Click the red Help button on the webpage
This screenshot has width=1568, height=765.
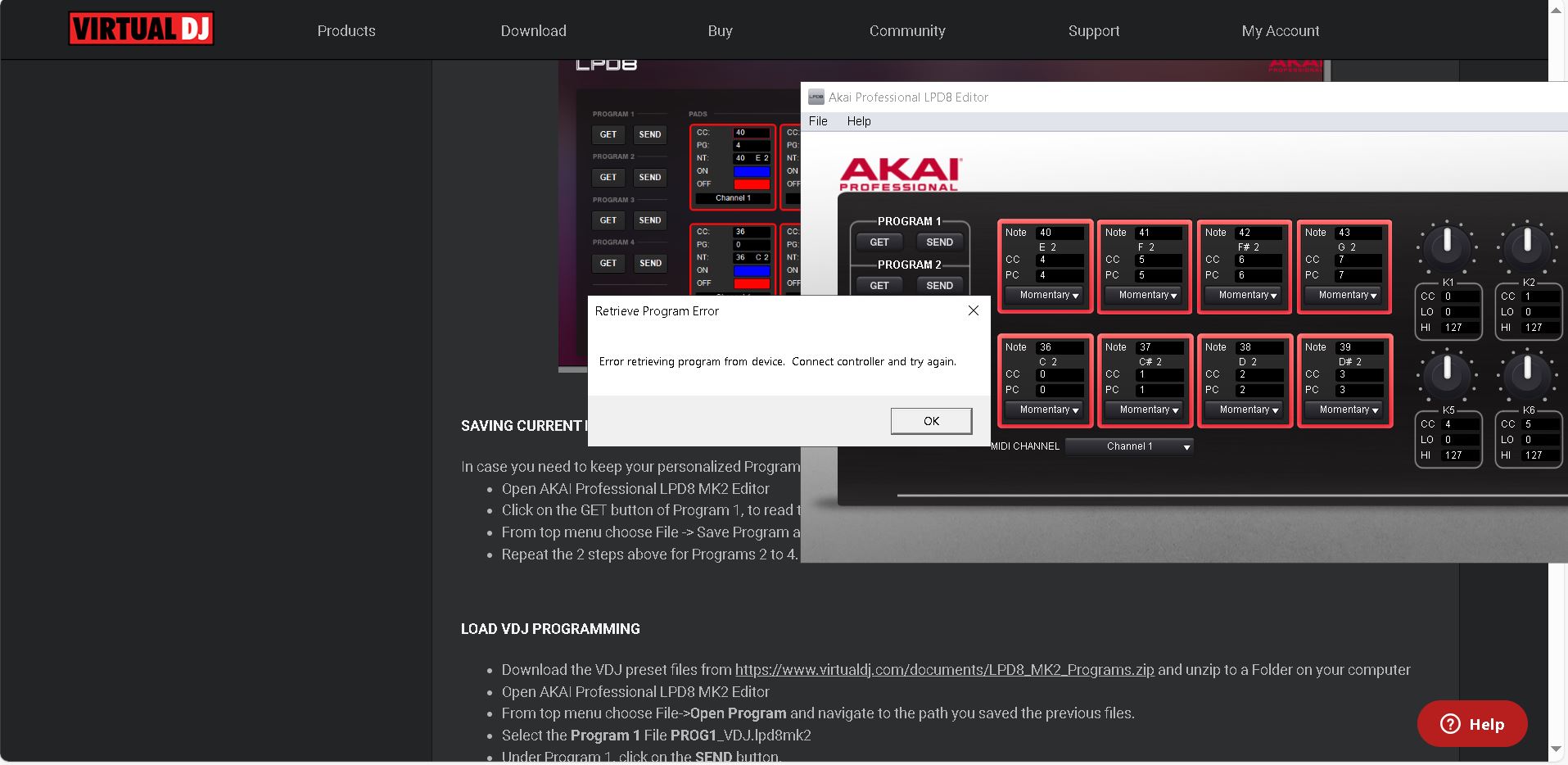[x=1472, y=724]
